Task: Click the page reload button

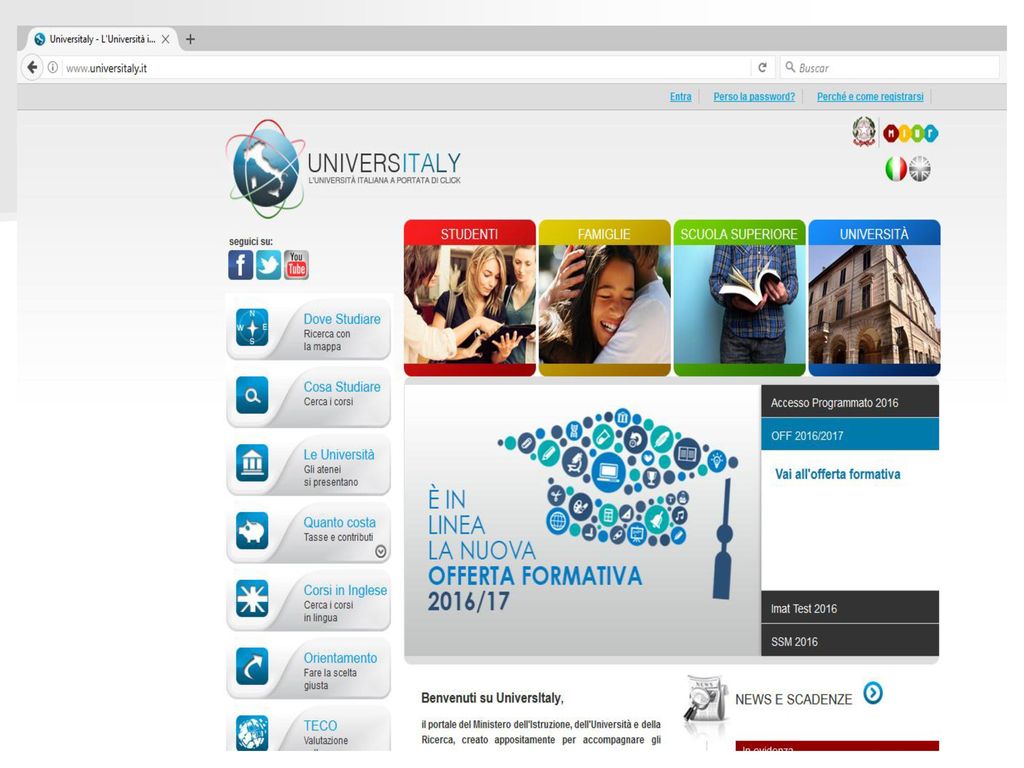Action: click(762, 67)
